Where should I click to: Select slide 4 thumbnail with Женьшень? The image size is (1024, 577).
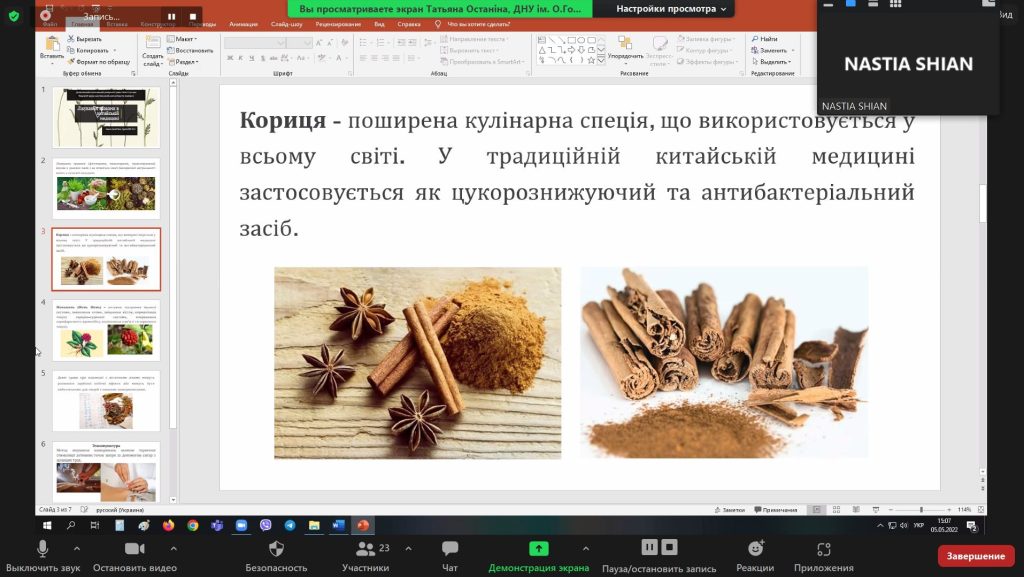click(106, 330)
